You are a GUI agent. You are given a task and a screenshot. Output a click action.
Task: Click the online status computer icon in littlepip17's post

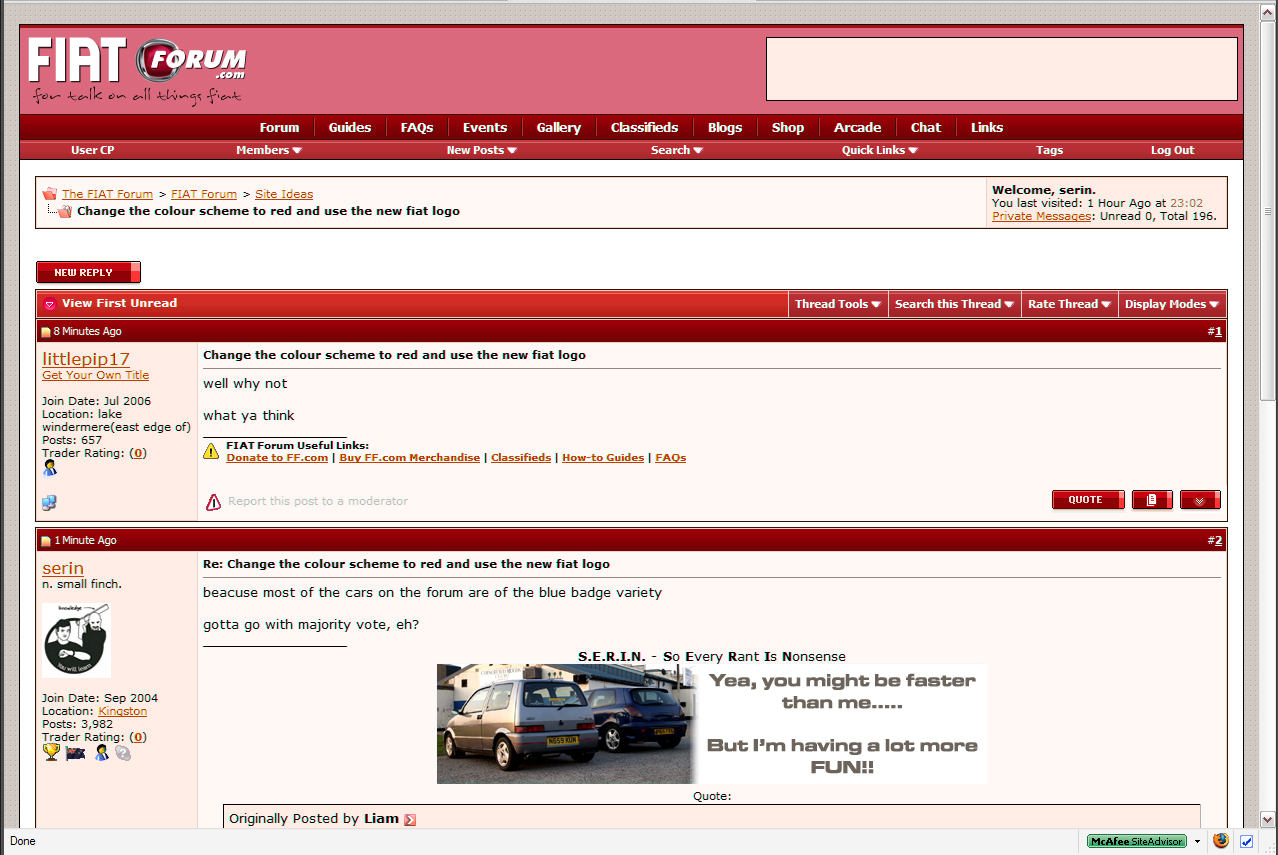click(x=49, y=502)
